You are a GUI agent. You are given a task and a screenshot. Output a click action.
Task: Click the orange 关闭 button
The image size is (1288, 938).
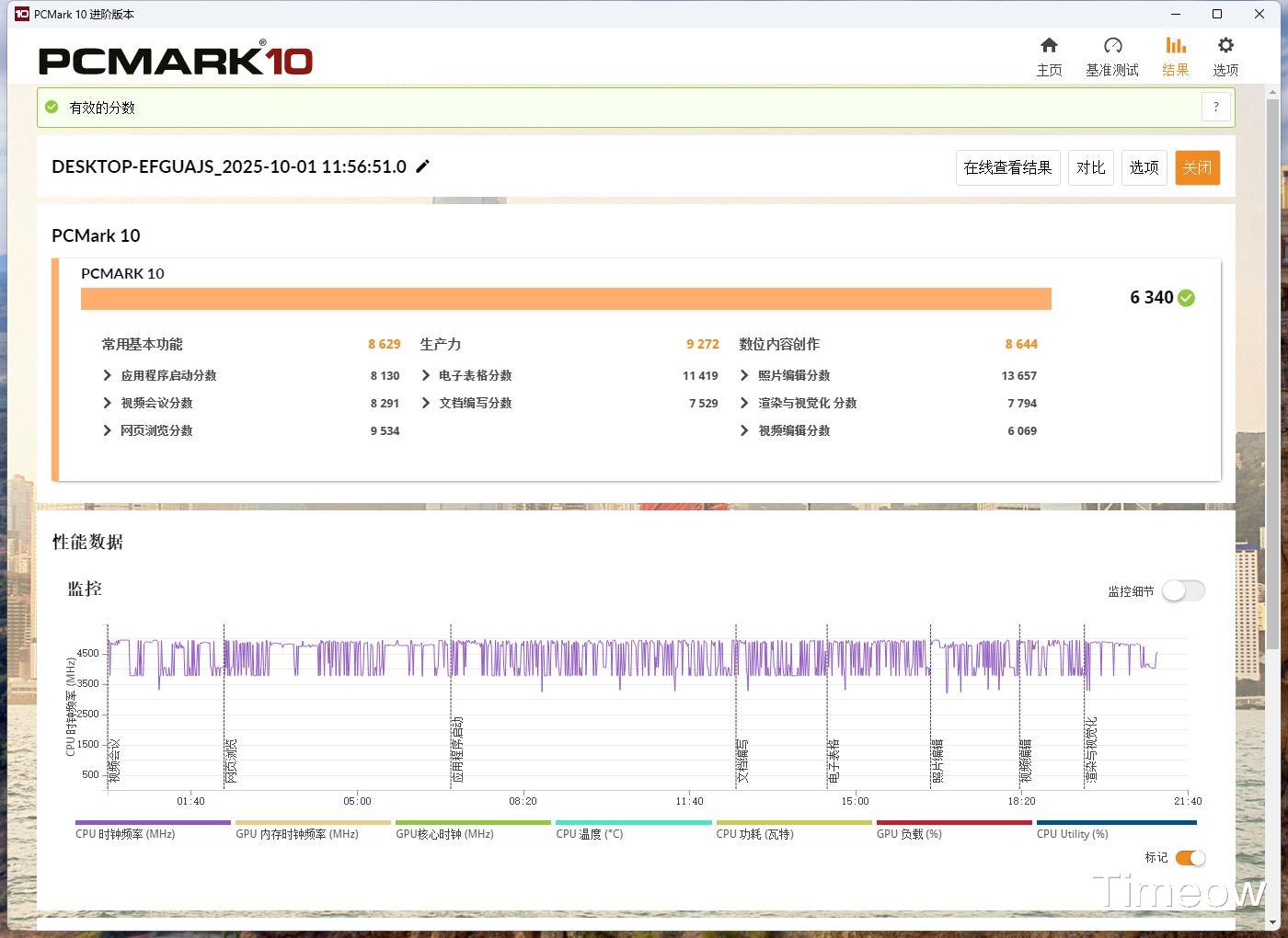[1197, 167]
